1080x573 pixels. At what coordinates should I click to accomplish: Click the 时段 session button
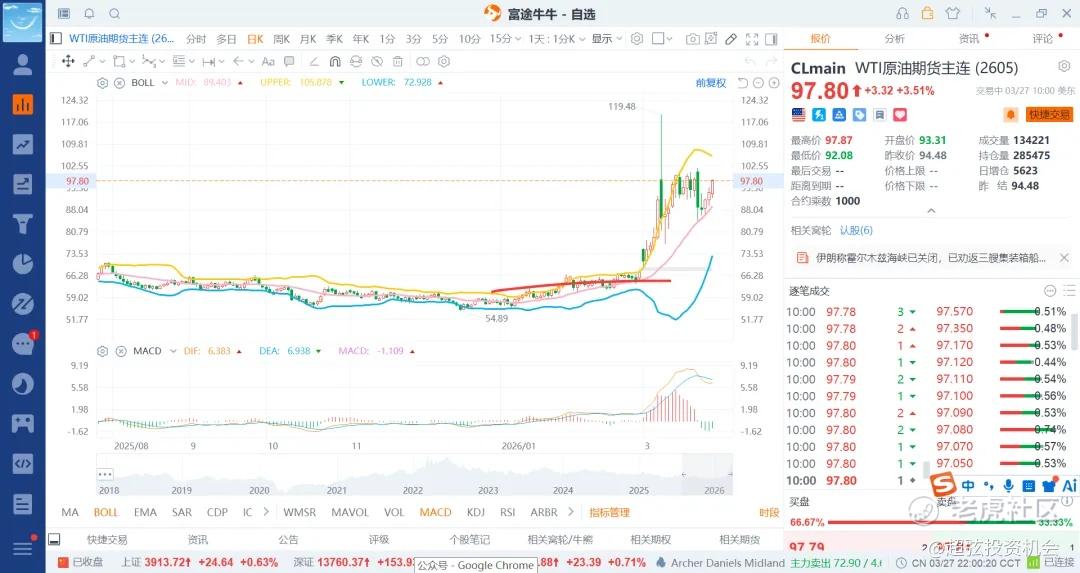tap(769, 512)
